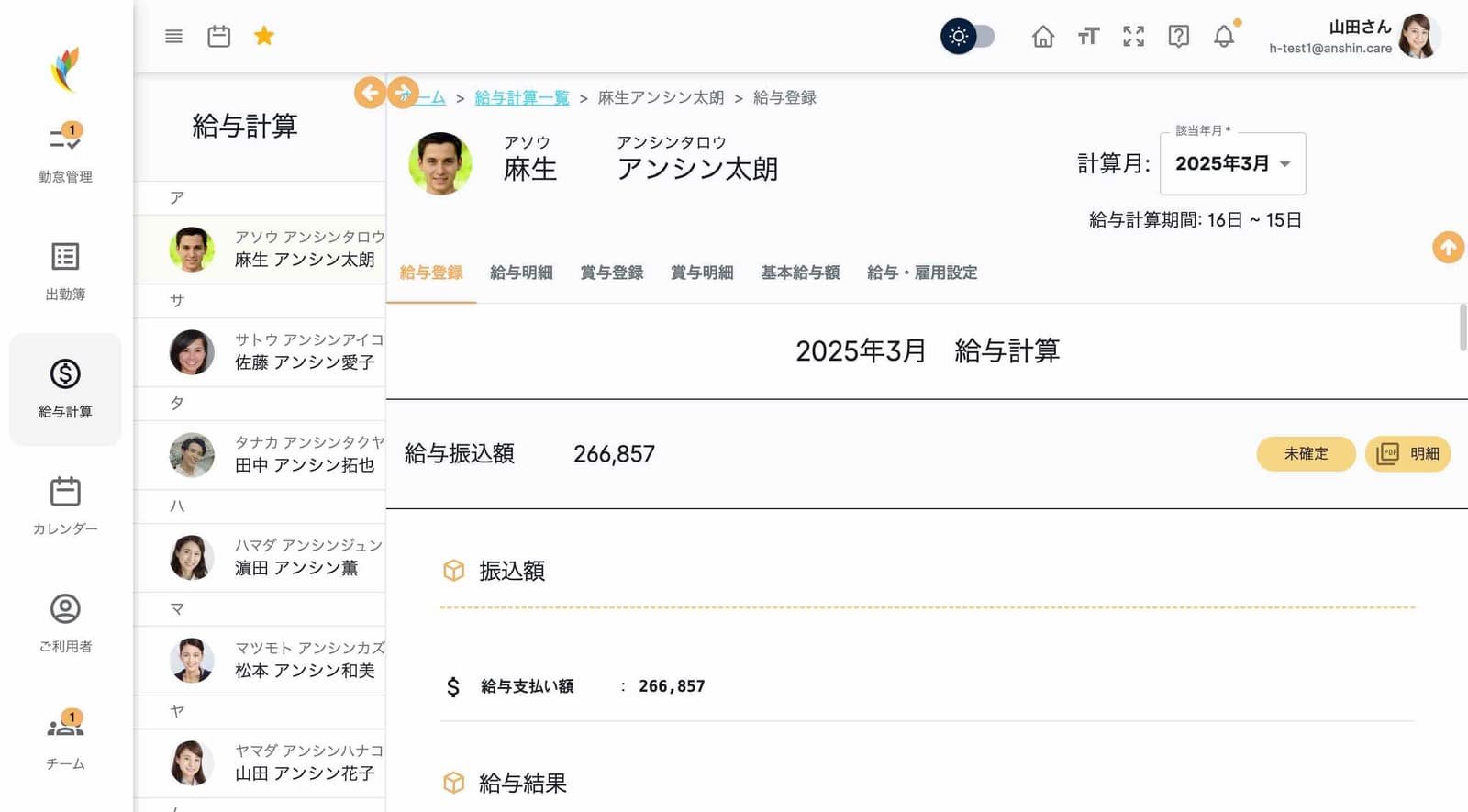Select 給与計算 dollar icon in sidebar

point(65,389)
